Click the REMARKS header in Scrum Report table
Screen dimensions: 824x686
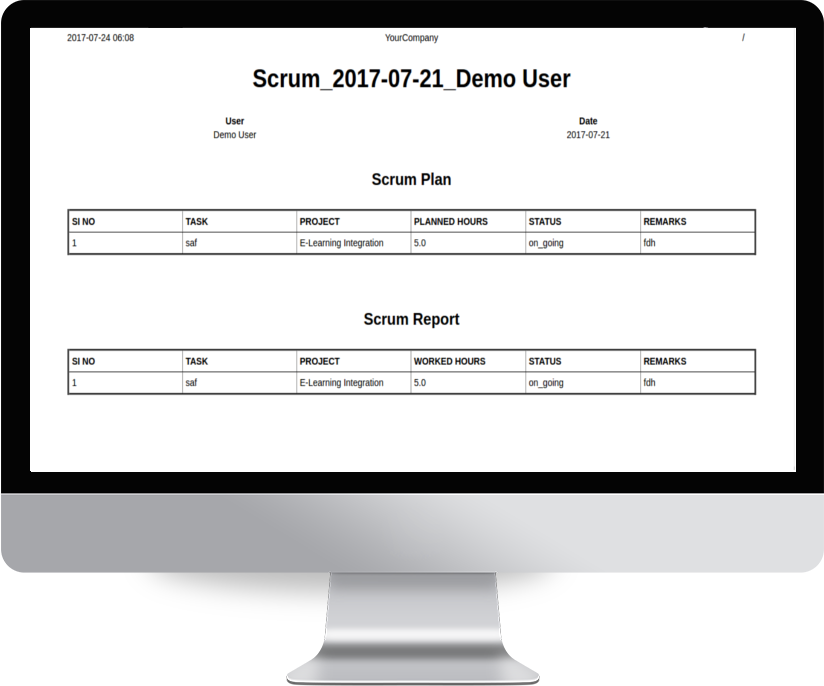point(665,362)
